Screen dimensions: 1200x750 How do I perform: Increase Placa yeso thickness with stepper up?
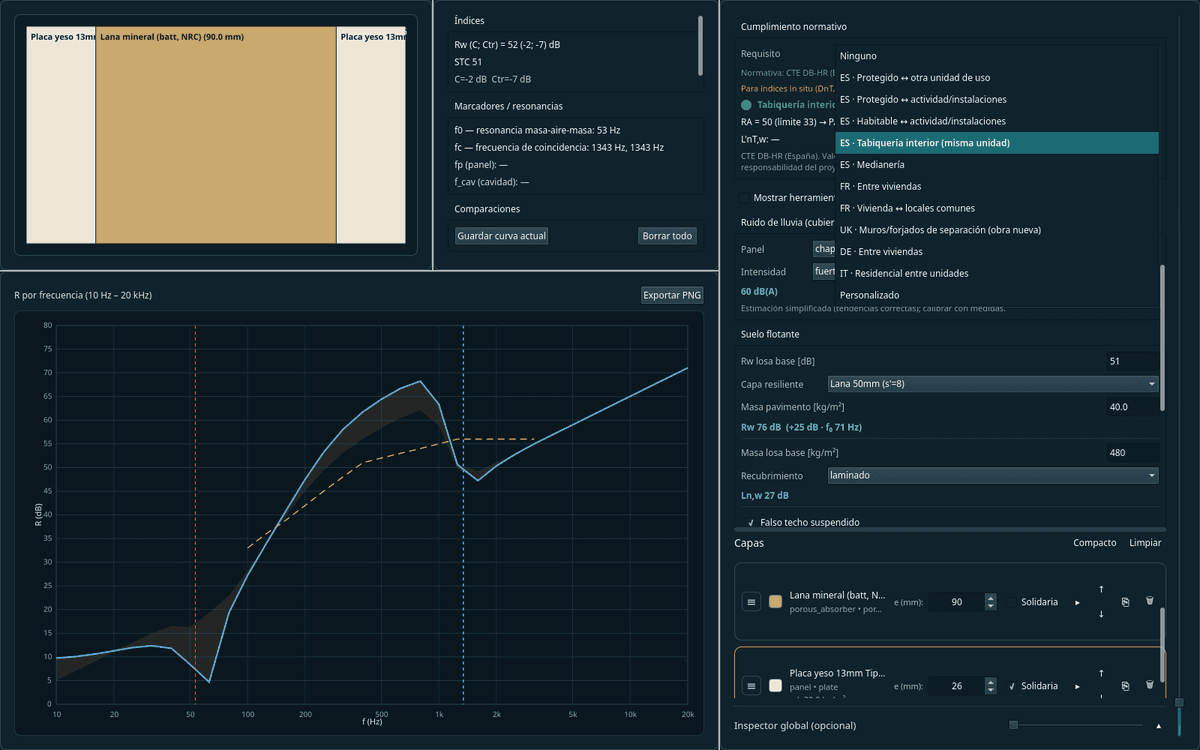(990, 682)
